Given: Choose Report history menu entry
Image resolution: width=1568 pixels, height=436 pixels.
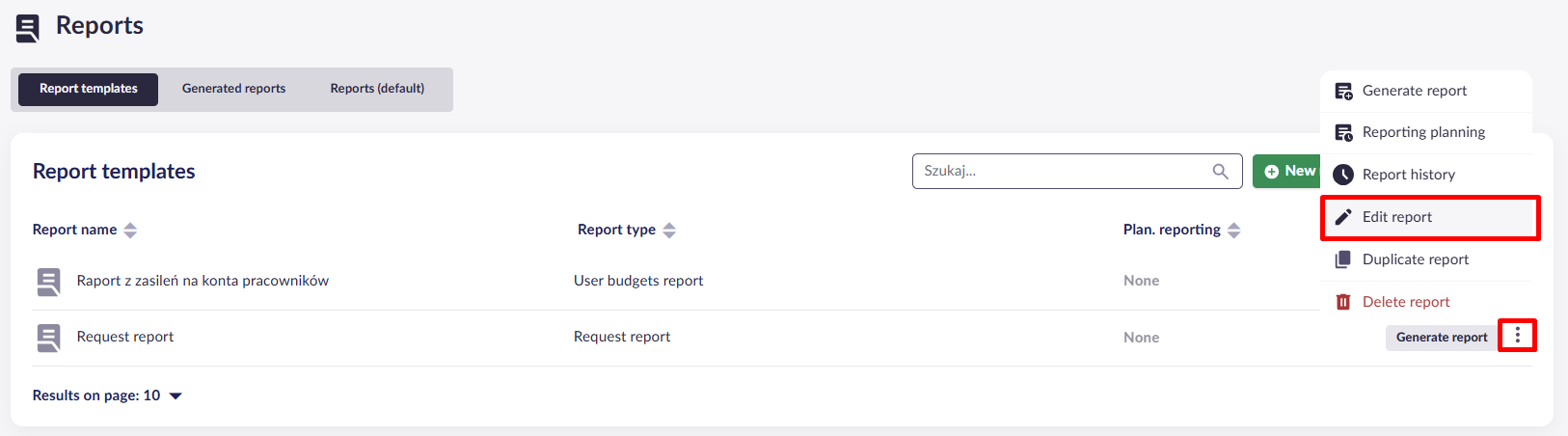Looking at the screenshot, I should click(x=1426, y=175).
